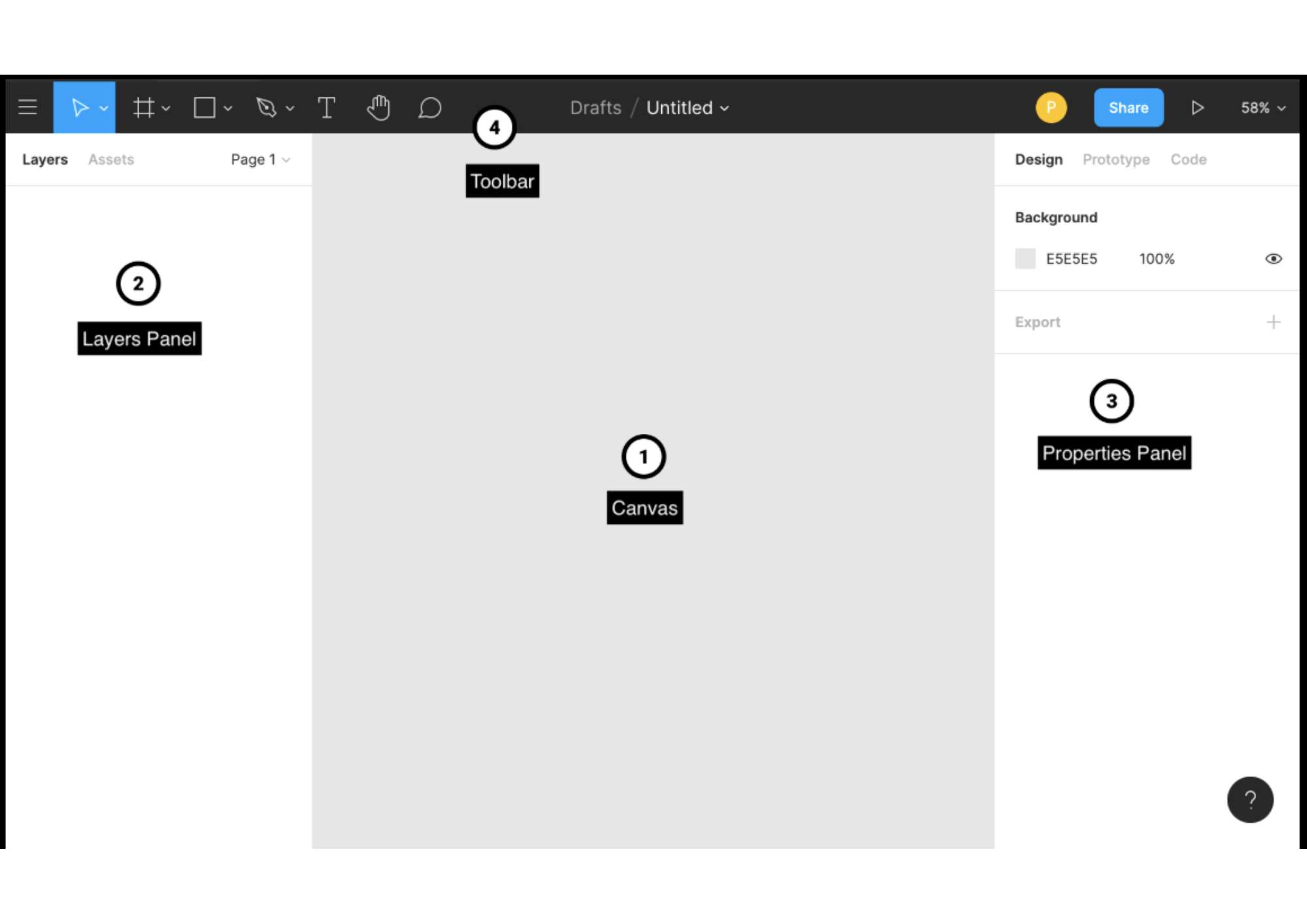Image resolution: width=1307 pixels, height=924 pixels.
Task: Open the 58% zoom dropdown
Action: pos(1263,107)
